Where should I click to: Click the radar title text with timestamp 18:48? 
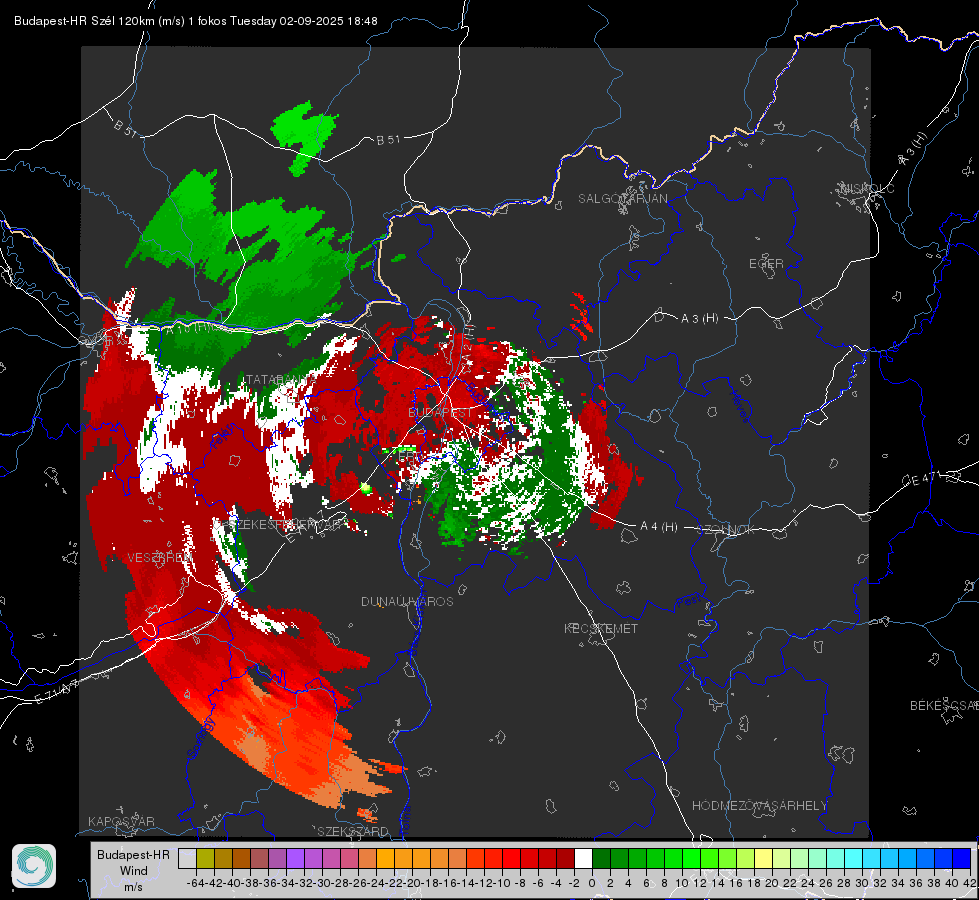(x=195, y=21)
